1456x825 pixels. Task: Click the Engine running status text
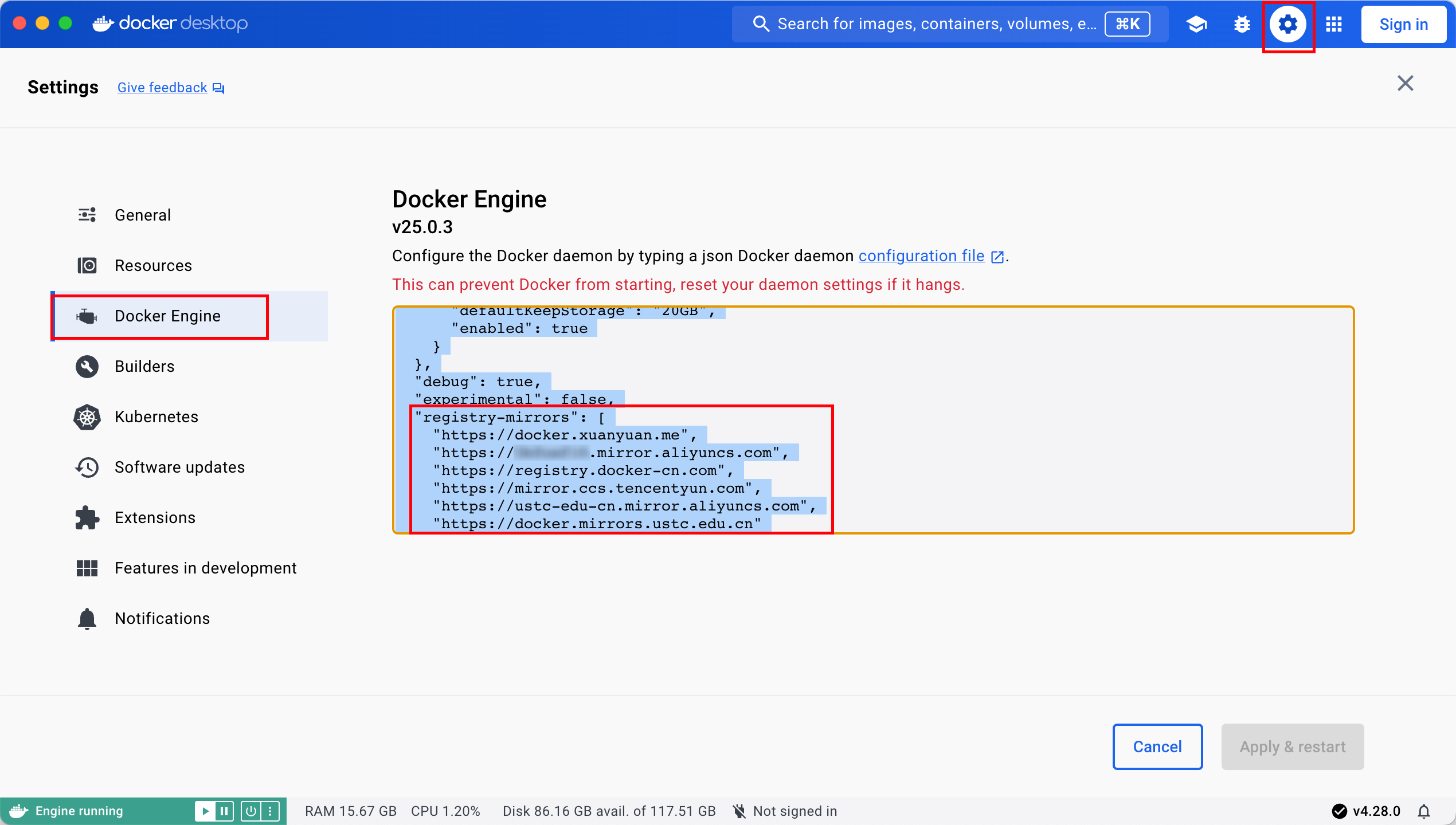(79, 811)
